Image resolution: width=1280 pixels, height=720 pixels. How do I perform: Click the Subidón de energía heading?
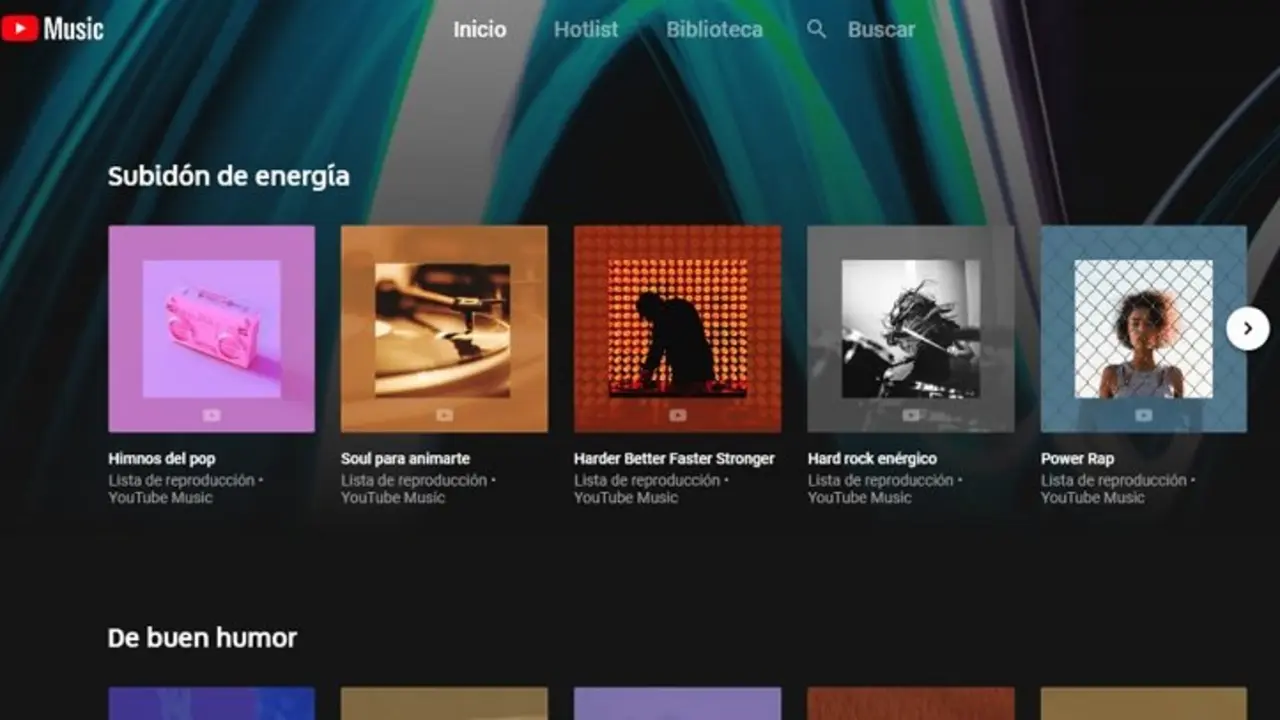(x=229, y=177)
